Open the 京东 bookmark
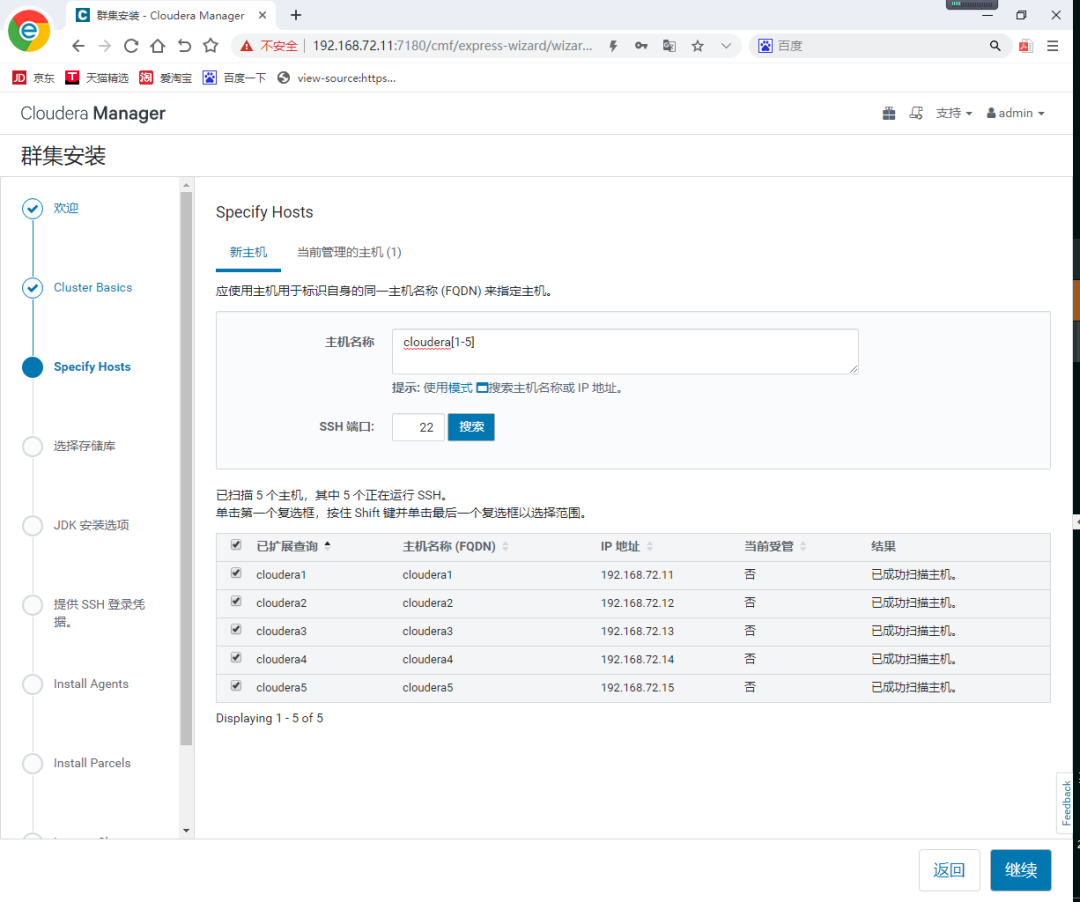 click(33, 78)
